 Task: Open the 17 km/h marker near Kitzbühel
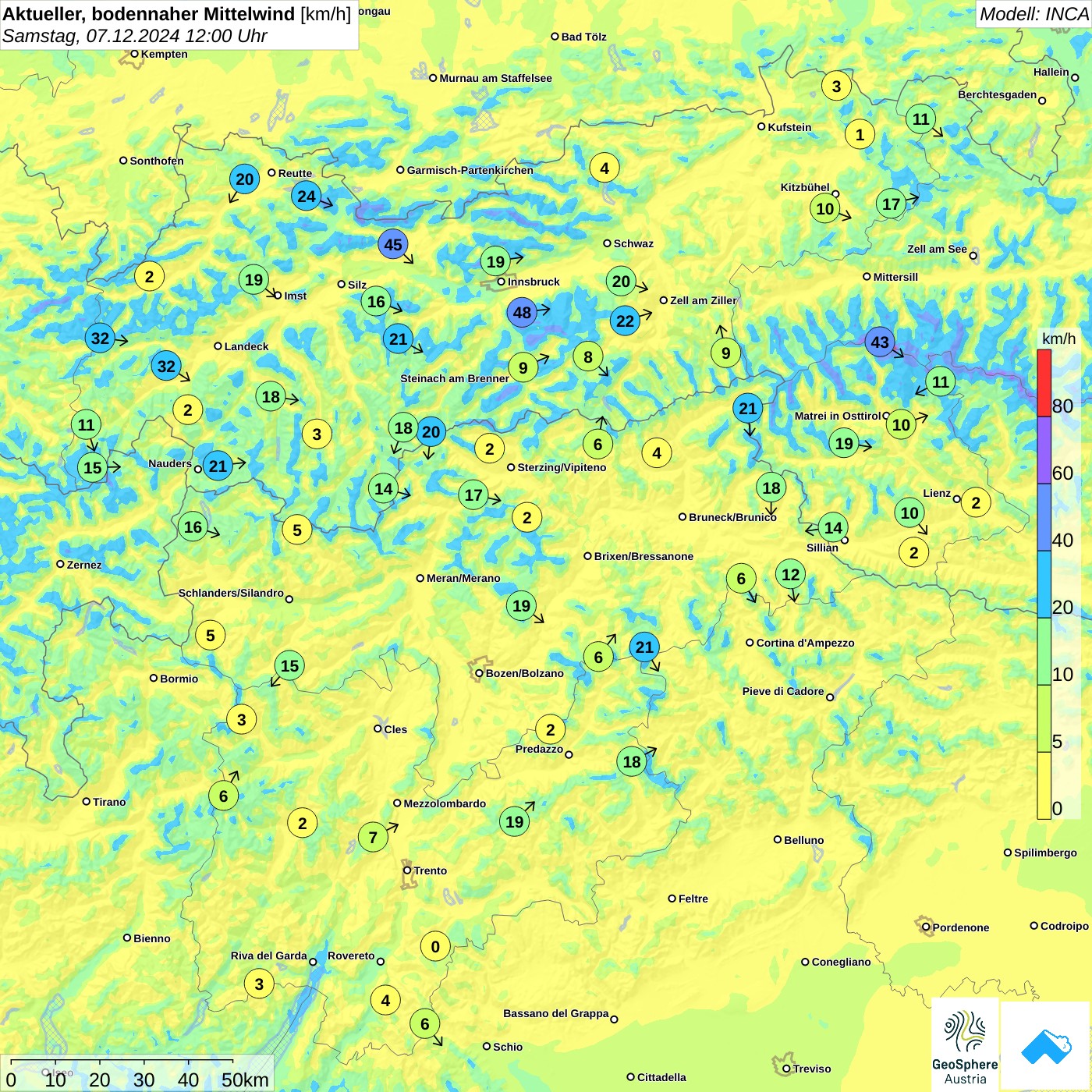[x=891, y=204]
